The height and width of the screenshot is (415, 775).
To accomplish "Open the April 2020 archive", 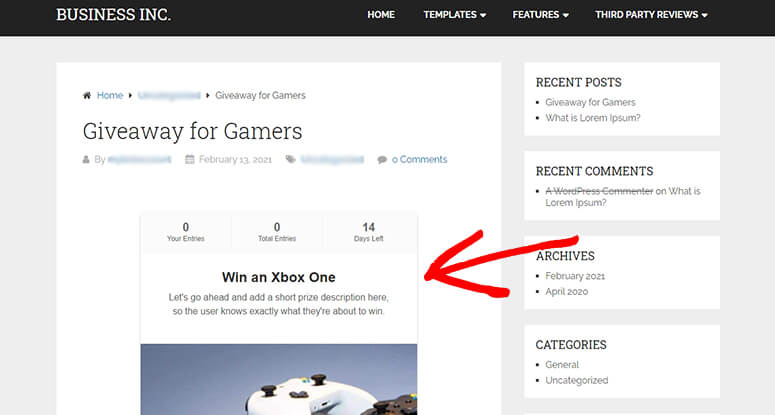I will (x=566, y=292).
